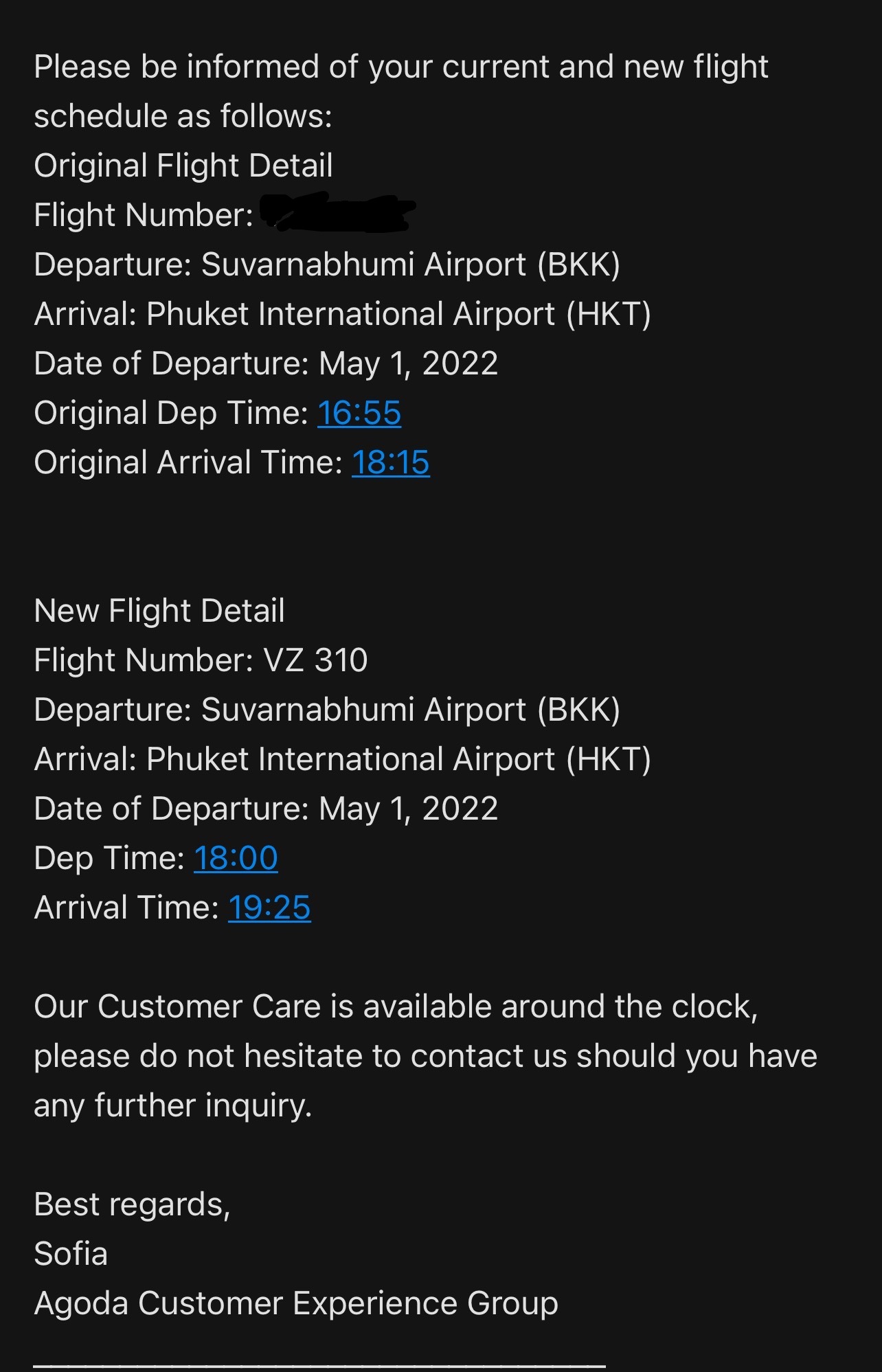
Task: Click the opening flight schedule notice paragraph
Action: click(401, 91)
